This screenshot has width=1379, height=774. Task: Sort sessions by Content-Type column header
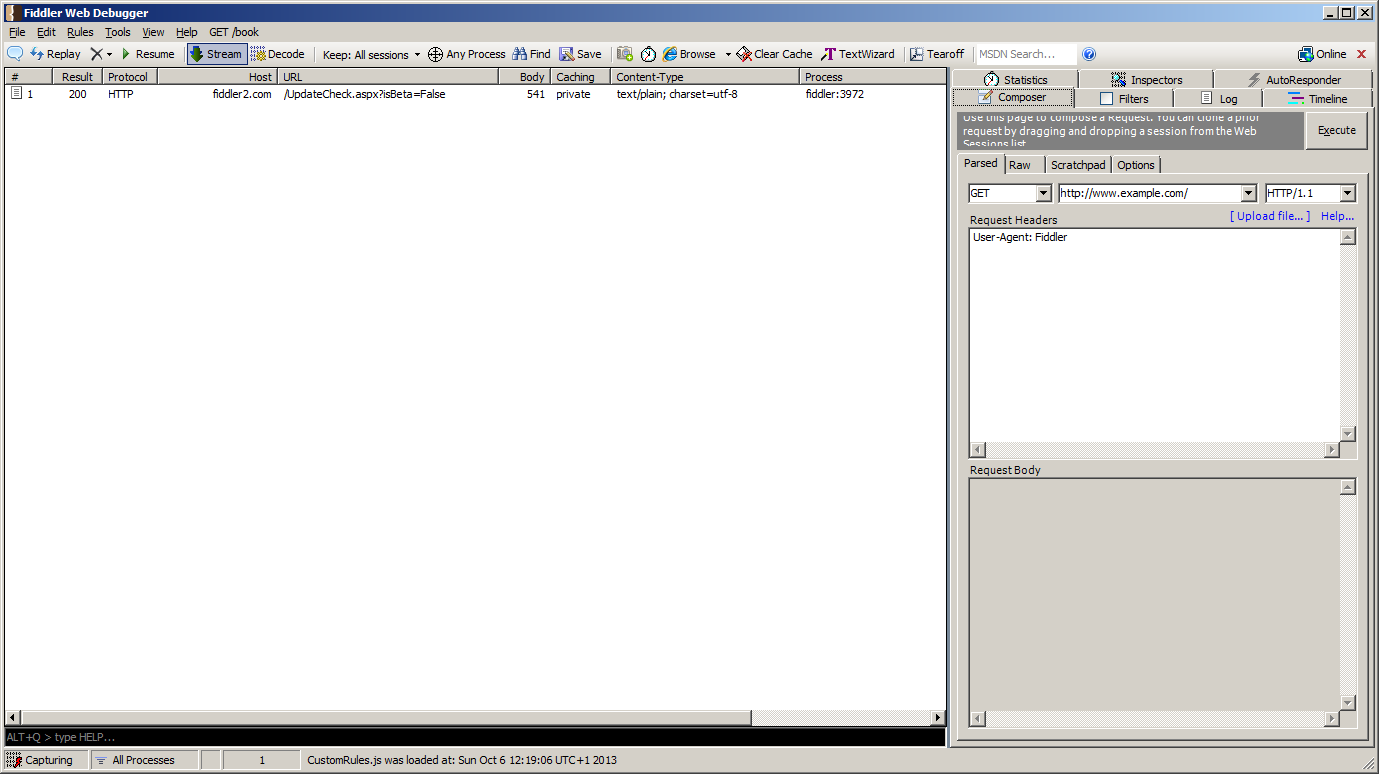pyautogui.click(x=705, y=77)
